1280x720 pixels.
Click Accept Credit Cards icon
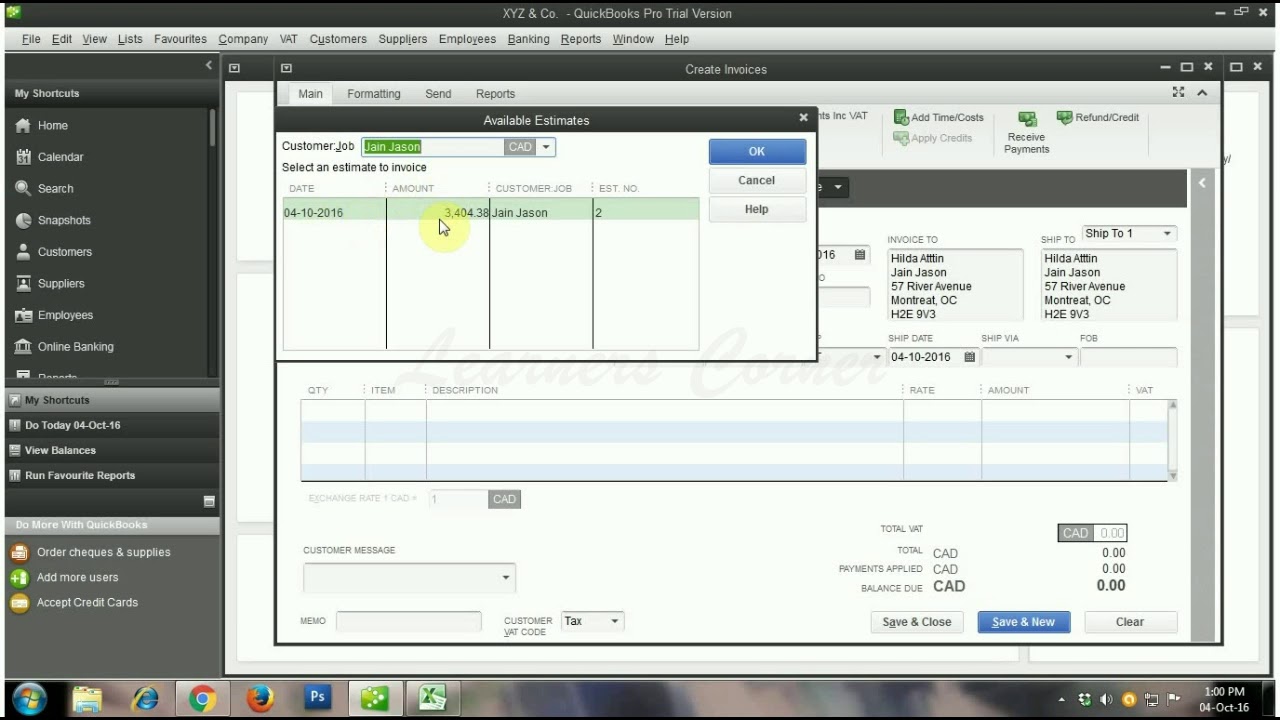point(19,602)
